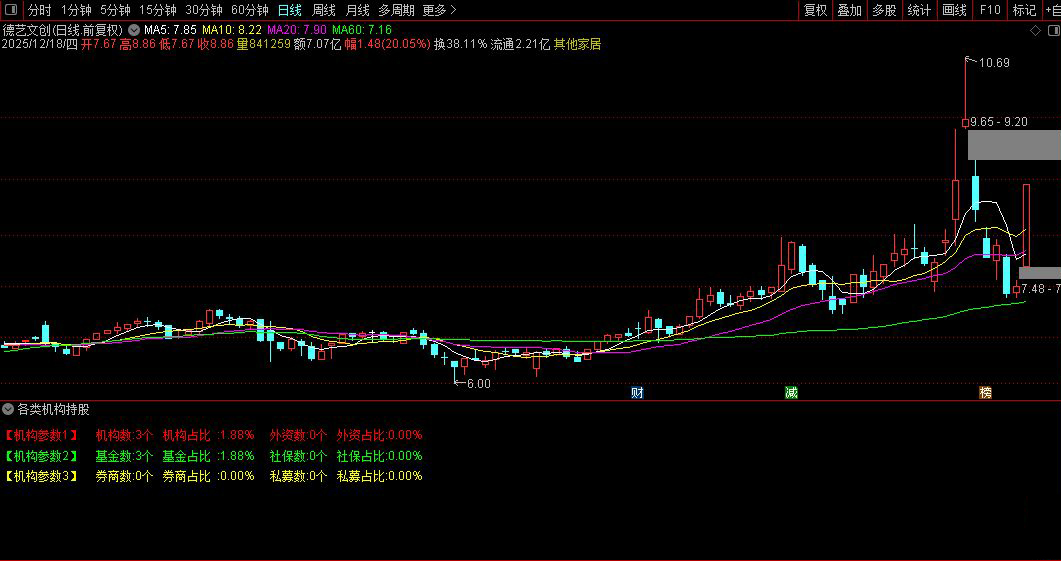Toggle the left panel icon beside 分时
The image size is (1061, 561).
[12, 10]
